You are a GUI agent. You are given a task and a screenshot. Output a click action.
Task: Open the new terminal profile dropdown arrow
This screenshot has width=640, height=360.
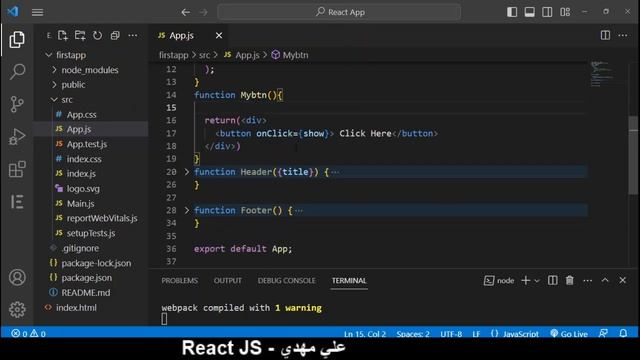point(537,281)
